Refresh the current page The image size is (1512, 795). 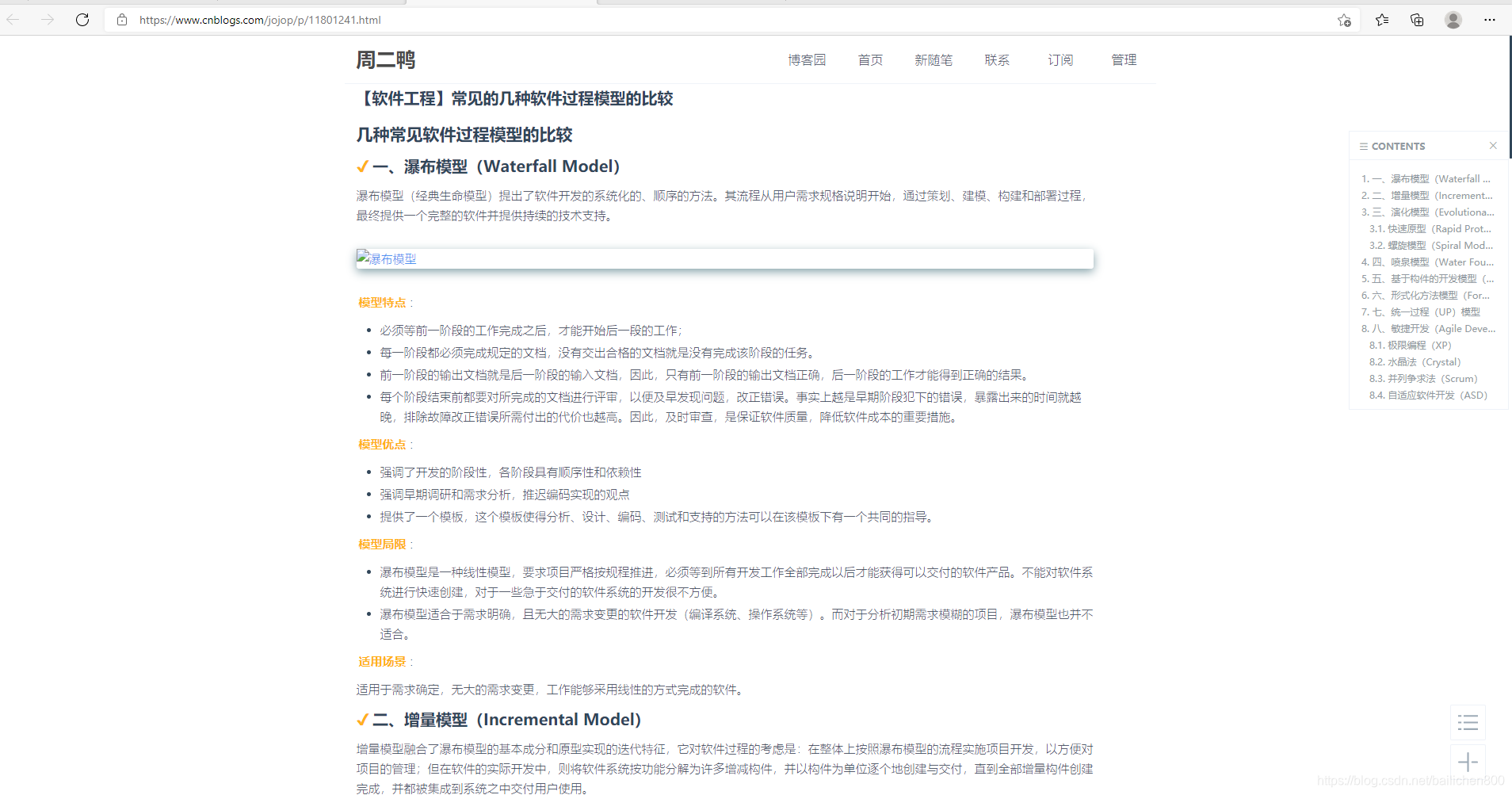pyautogui.click(x=82, y=20)
